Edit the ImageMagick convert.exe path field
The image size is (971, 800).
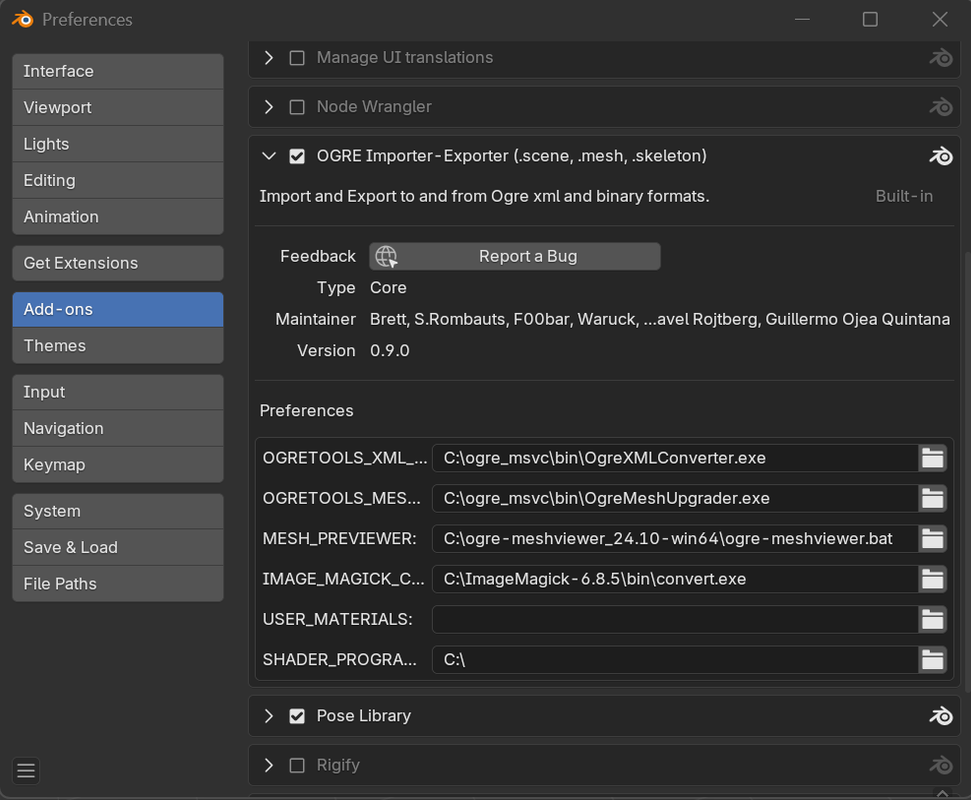tap(675, 579)
